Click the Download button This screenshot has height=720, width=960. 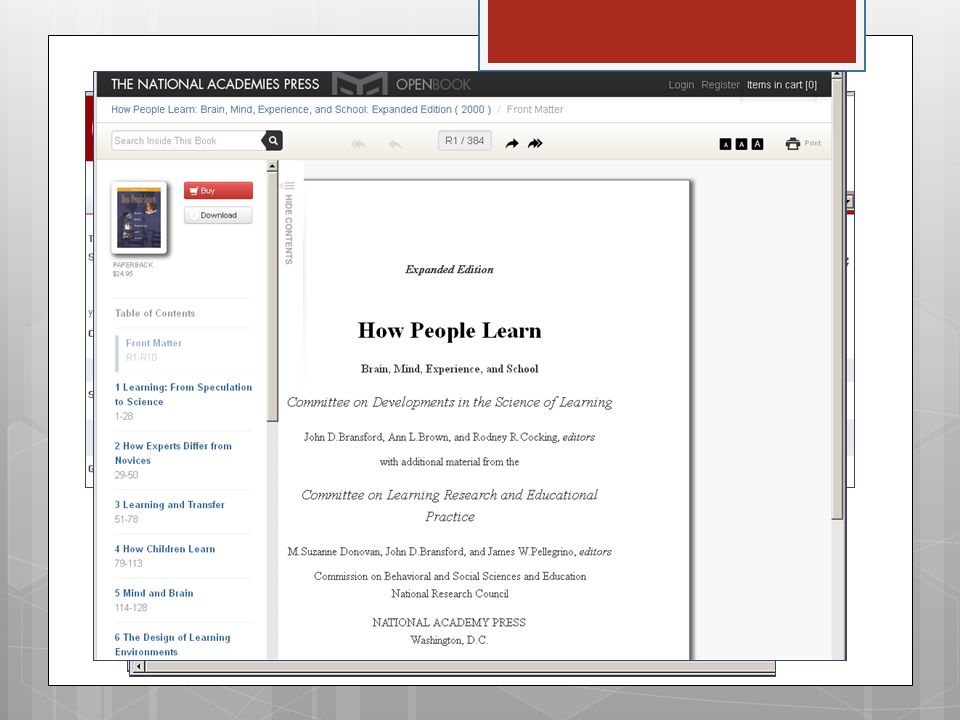(218, 215)
